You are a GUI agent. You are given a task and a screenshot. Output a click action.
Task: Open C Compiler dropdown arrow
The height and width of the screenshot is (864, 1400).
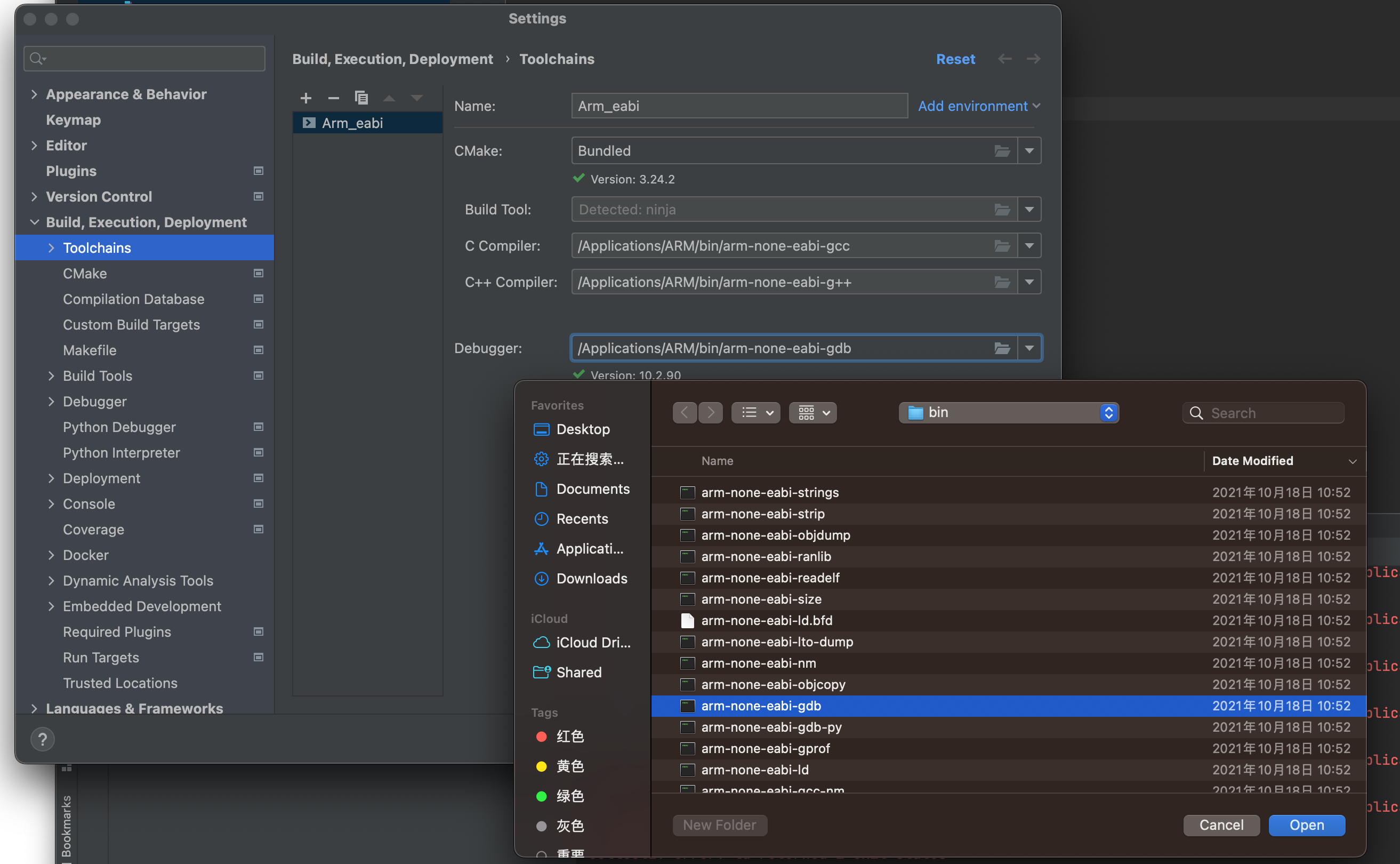pyautogui.click(x=1029, y=246)
